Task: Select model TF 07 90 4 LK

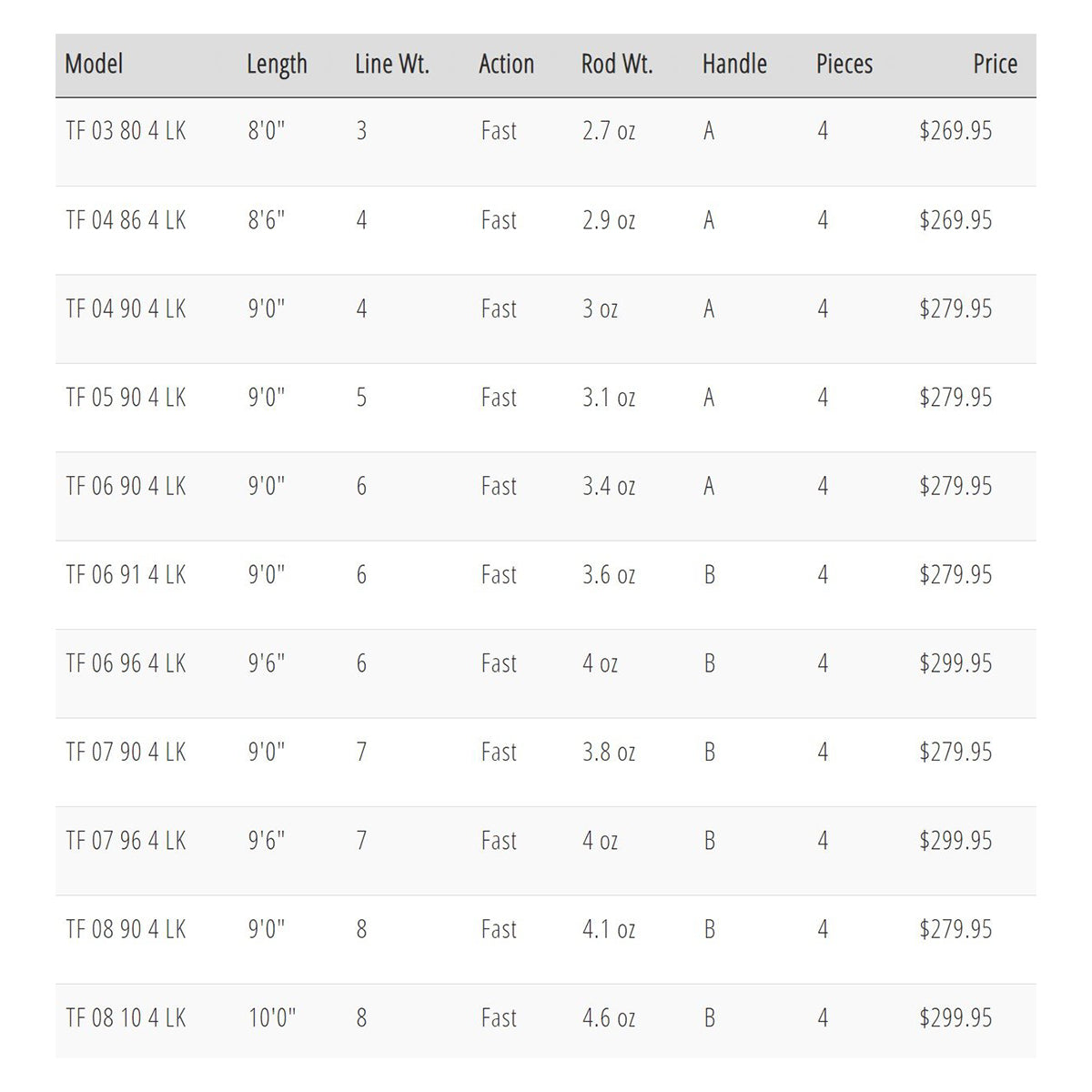Action: click(x=126, y=753)
